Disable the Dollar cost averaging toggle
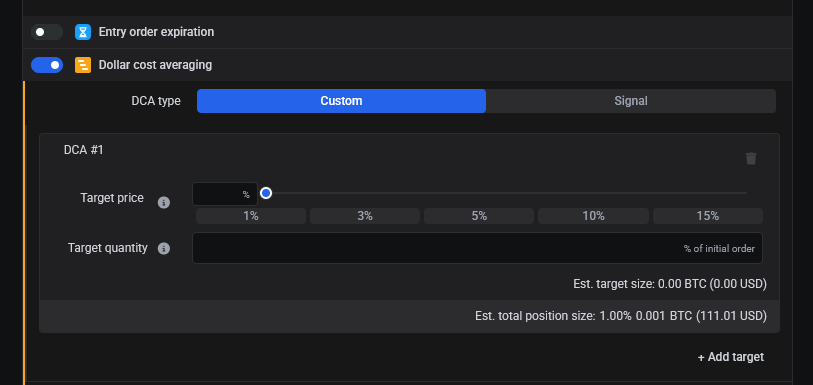The image size is (813, 385). tap(47, 65)
